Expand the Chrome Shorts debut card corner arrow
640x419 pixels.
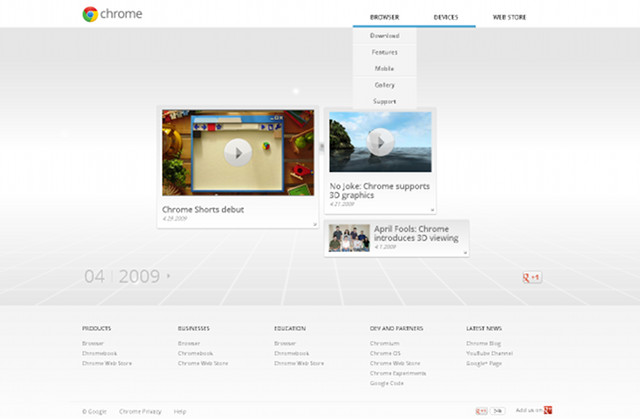(x=315, y=224)
